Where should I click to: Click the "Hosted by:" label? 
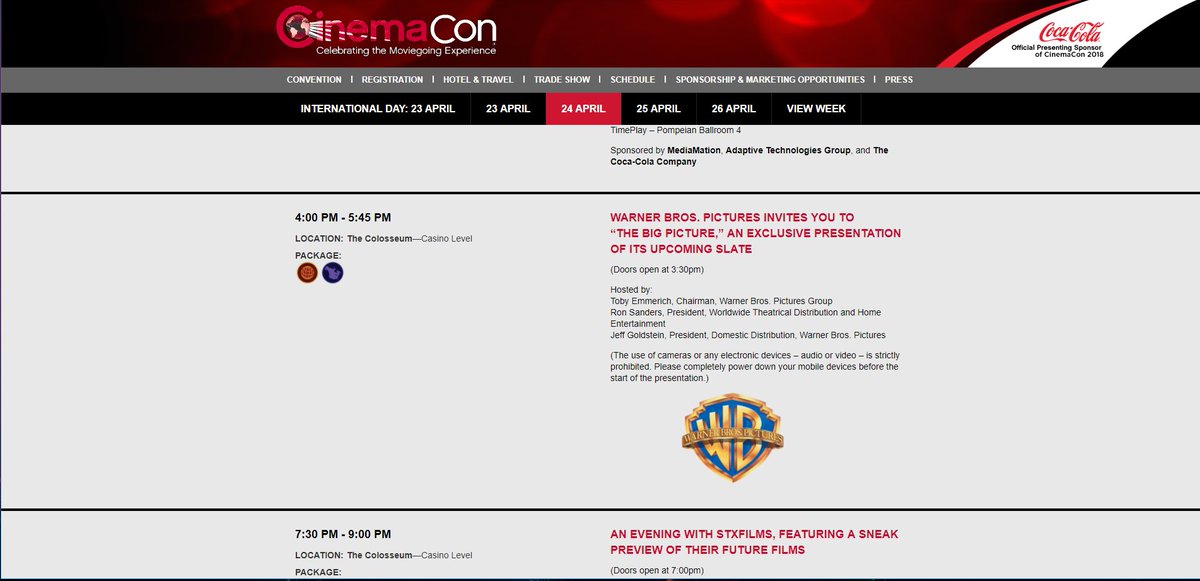631,290
